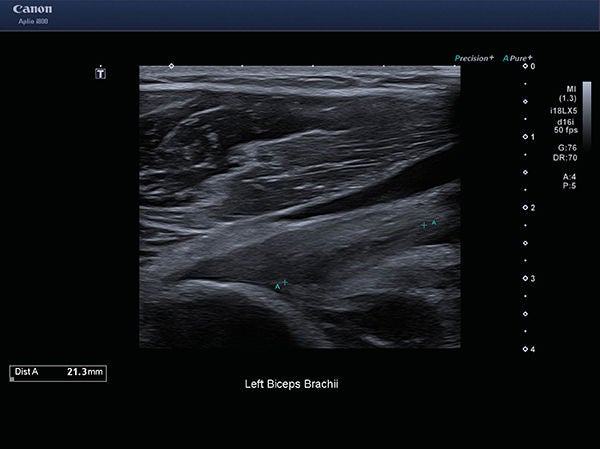Click the Canon logo in the header
This screenshot has width=600, height=449.
tap(33, 9)
